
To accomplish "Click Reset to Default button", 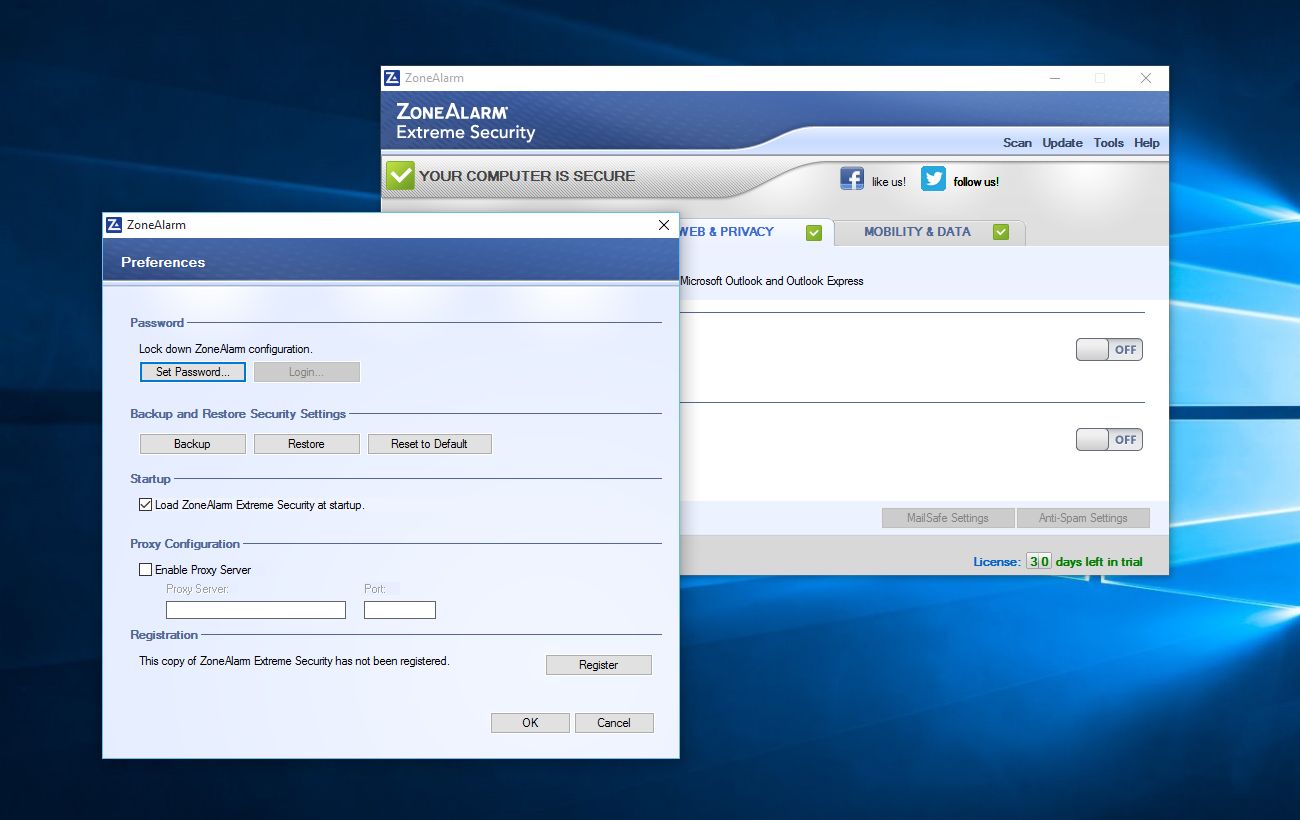I will point(430,444).
